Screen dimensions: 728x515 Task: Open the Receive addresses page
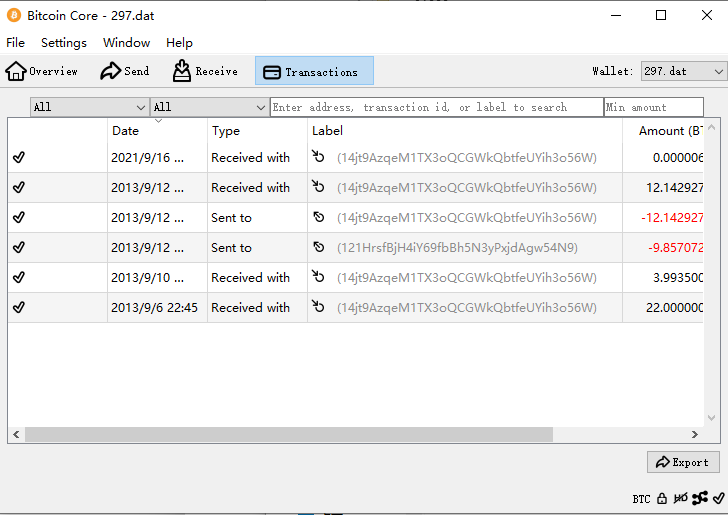pyautogui.click(x=205, y=71)
